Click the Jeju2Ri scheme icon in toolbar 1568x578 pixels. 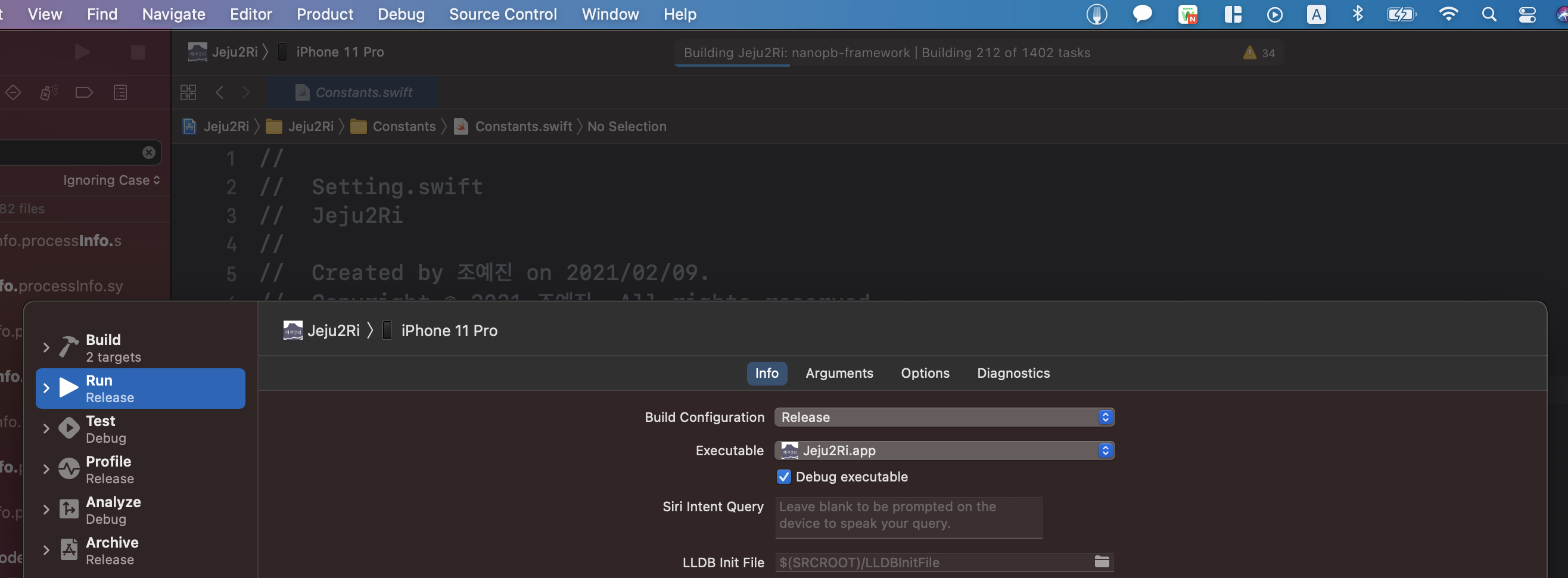197,52
